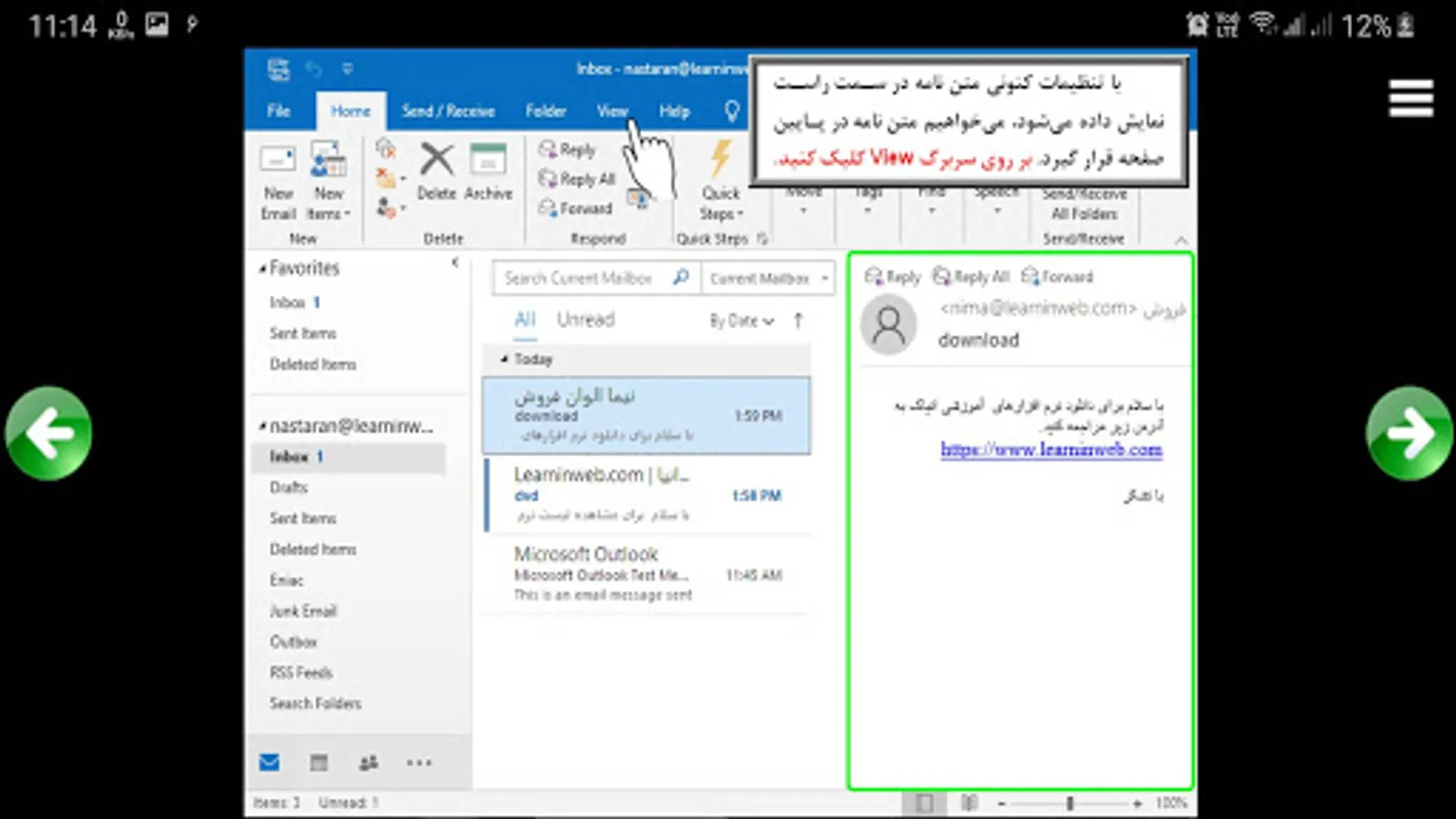
Task: Open the RSS Feeds folder
Action: [x=301, y=672]
